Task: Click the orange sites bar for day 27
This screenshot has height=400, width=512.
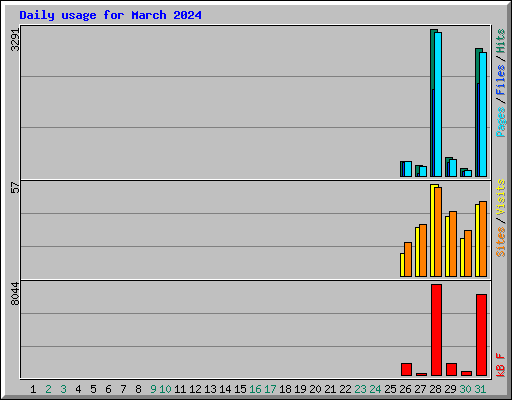Action: [x=423, y=250]
